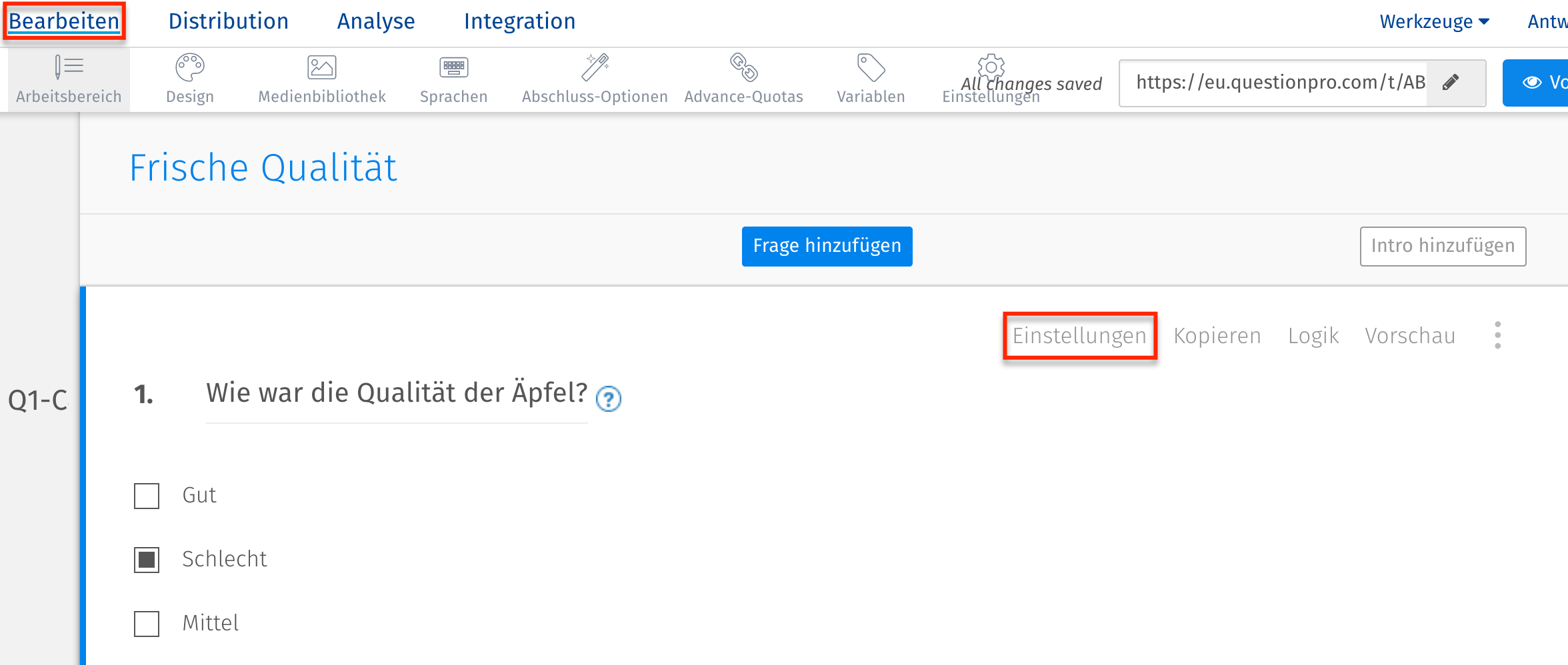This screenshot has height=665, width=1568.
Task: Select the Sprachen keyboard icon
Action: click(453, 67)
